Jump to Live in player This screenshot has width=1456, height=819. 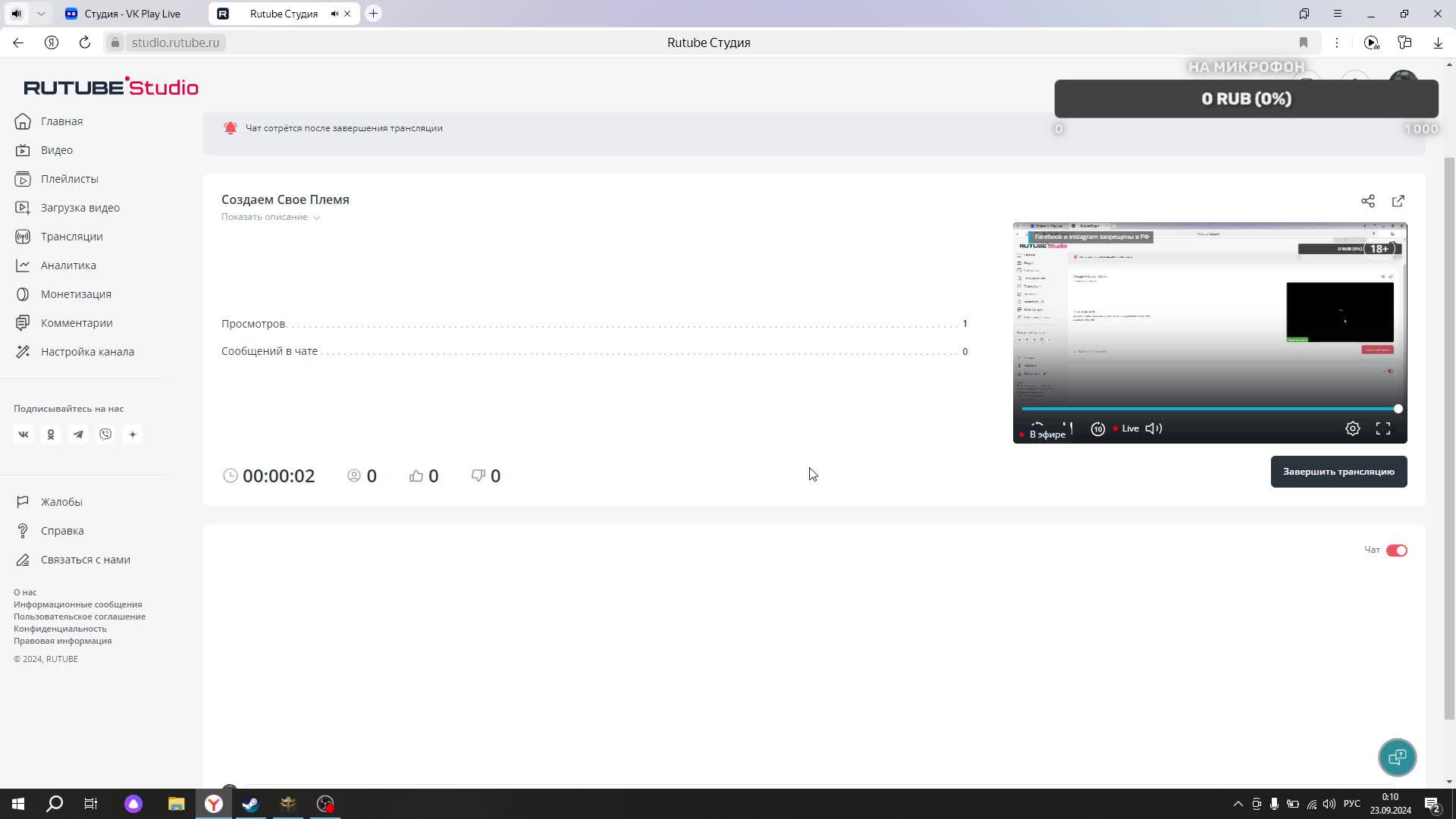[x=1126, y=428]
